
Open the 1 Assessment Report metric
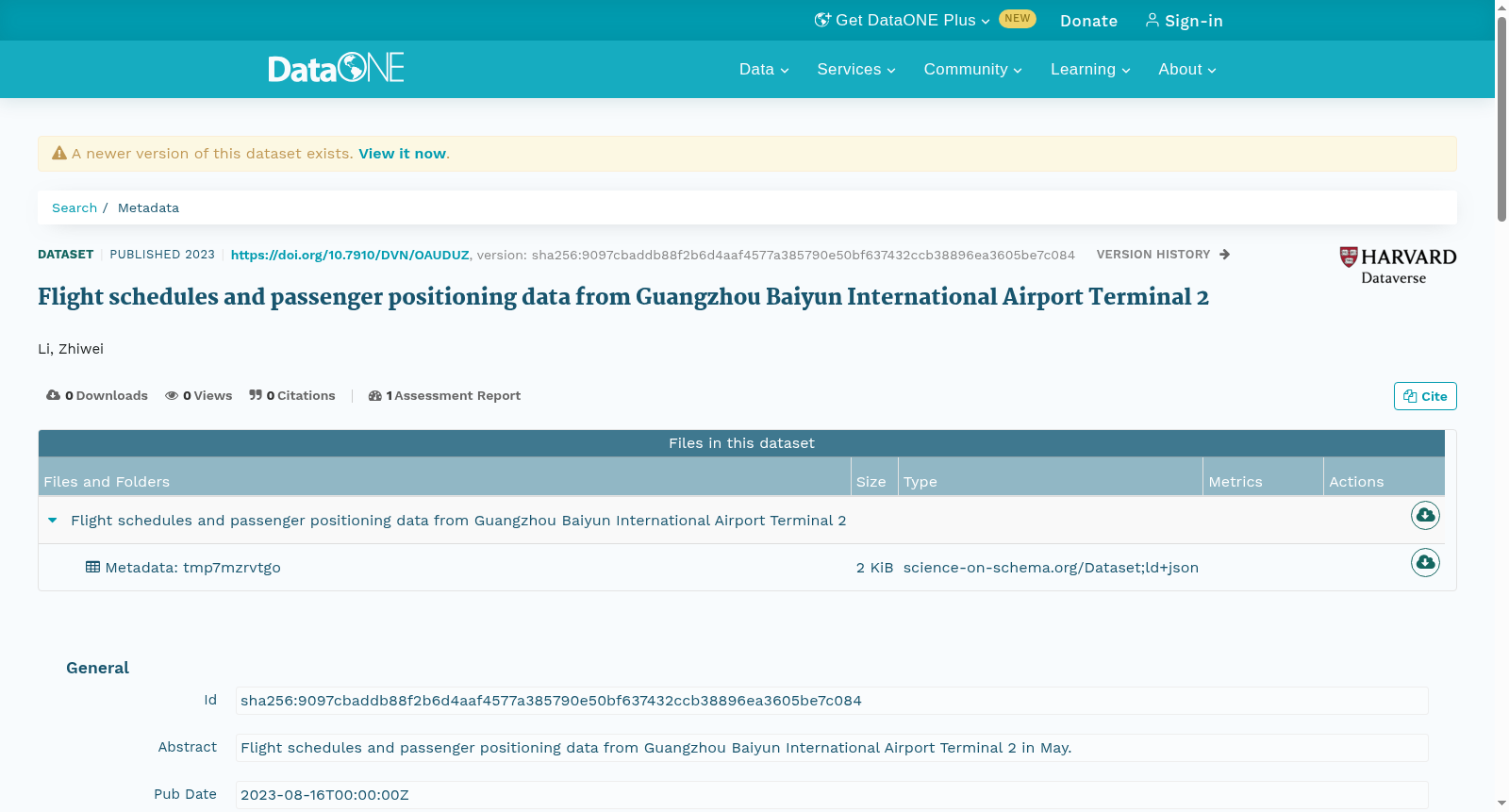coord(444,395)
